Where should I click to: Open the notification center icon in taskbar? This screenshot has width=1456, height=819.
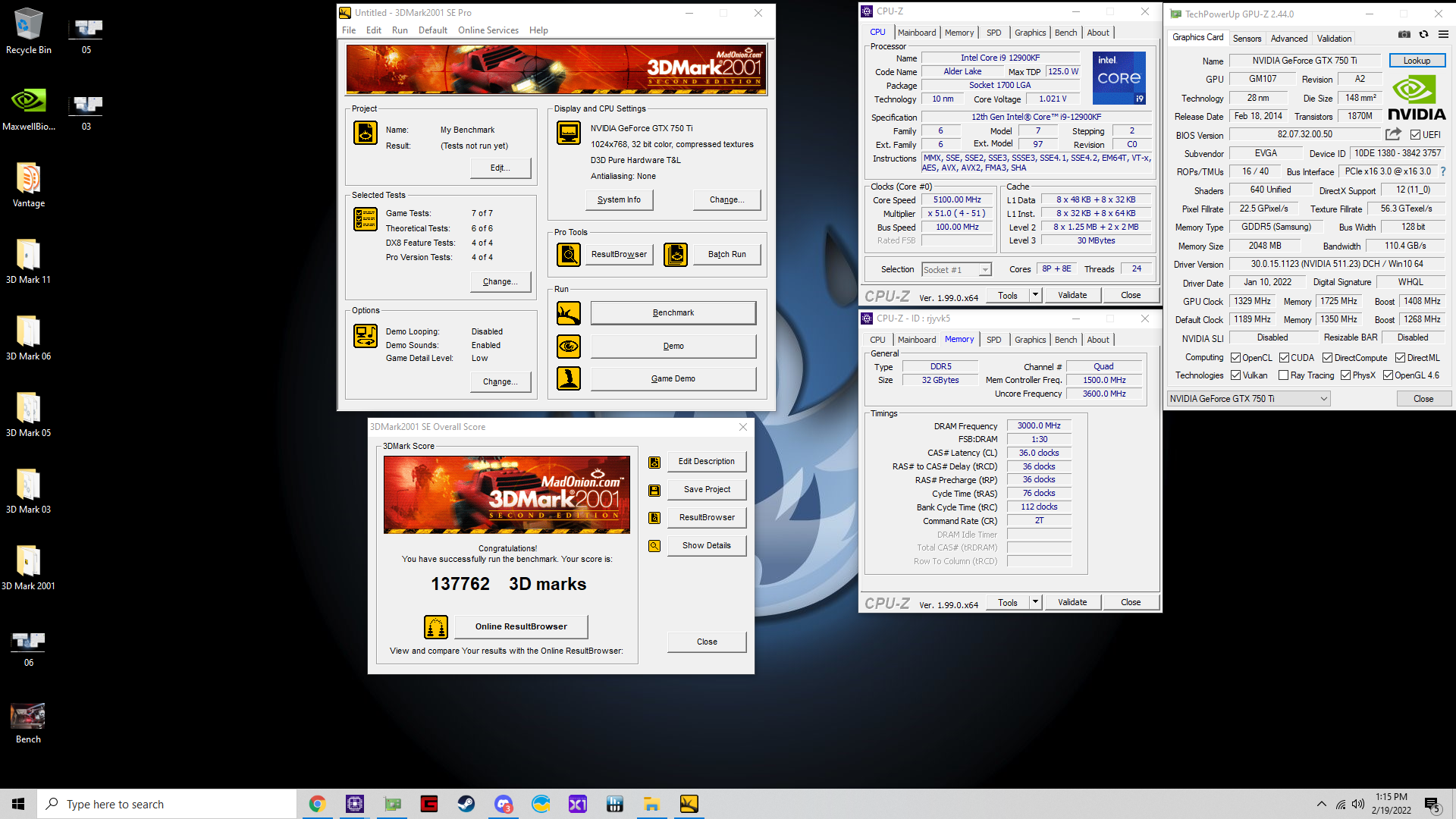tap(1432, 804)
